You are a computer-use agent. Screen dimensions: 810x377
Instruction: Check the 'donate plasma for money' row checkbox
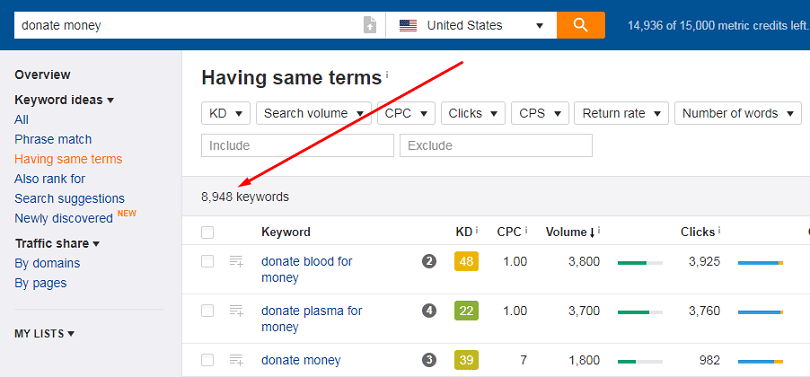208,311
